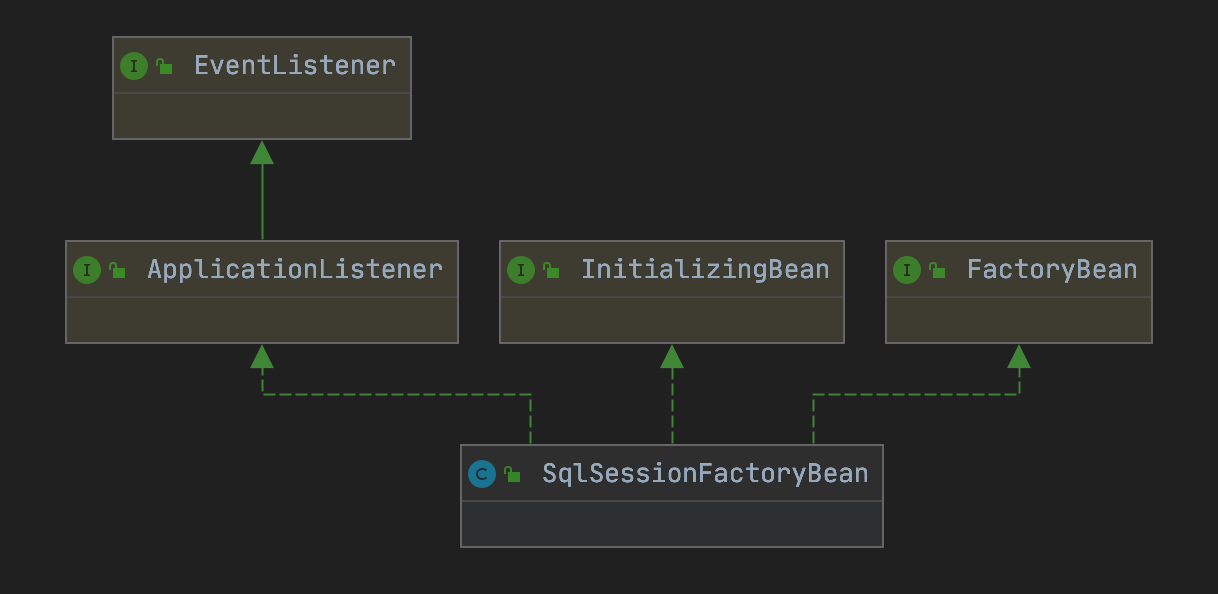The width and height of the screenshot is (1218, 594).
Task: Click the class icon beside SqlSessionFactoryBean
Action: pyautogui.click(x=482, y=474)
